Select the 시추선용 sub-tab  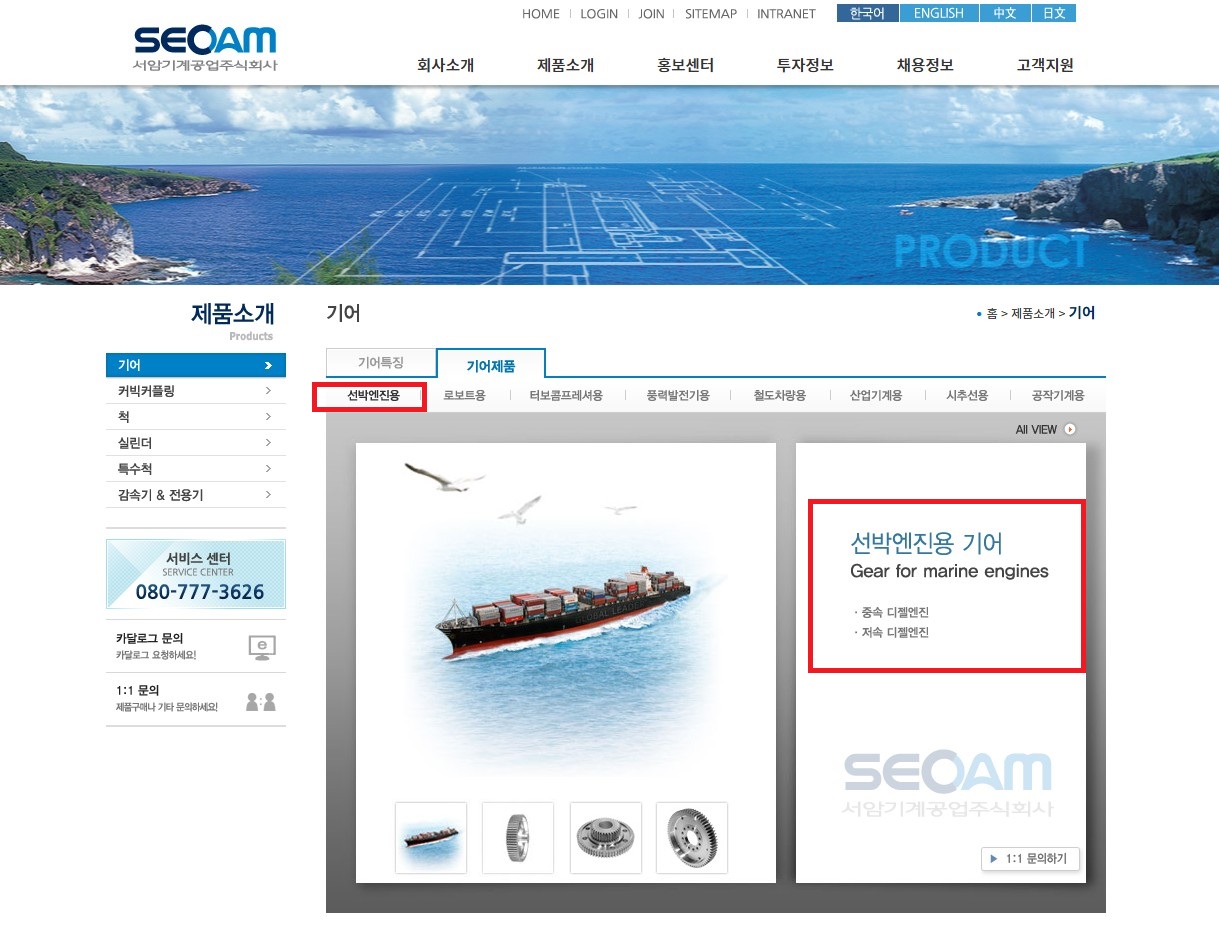(967, 396)
